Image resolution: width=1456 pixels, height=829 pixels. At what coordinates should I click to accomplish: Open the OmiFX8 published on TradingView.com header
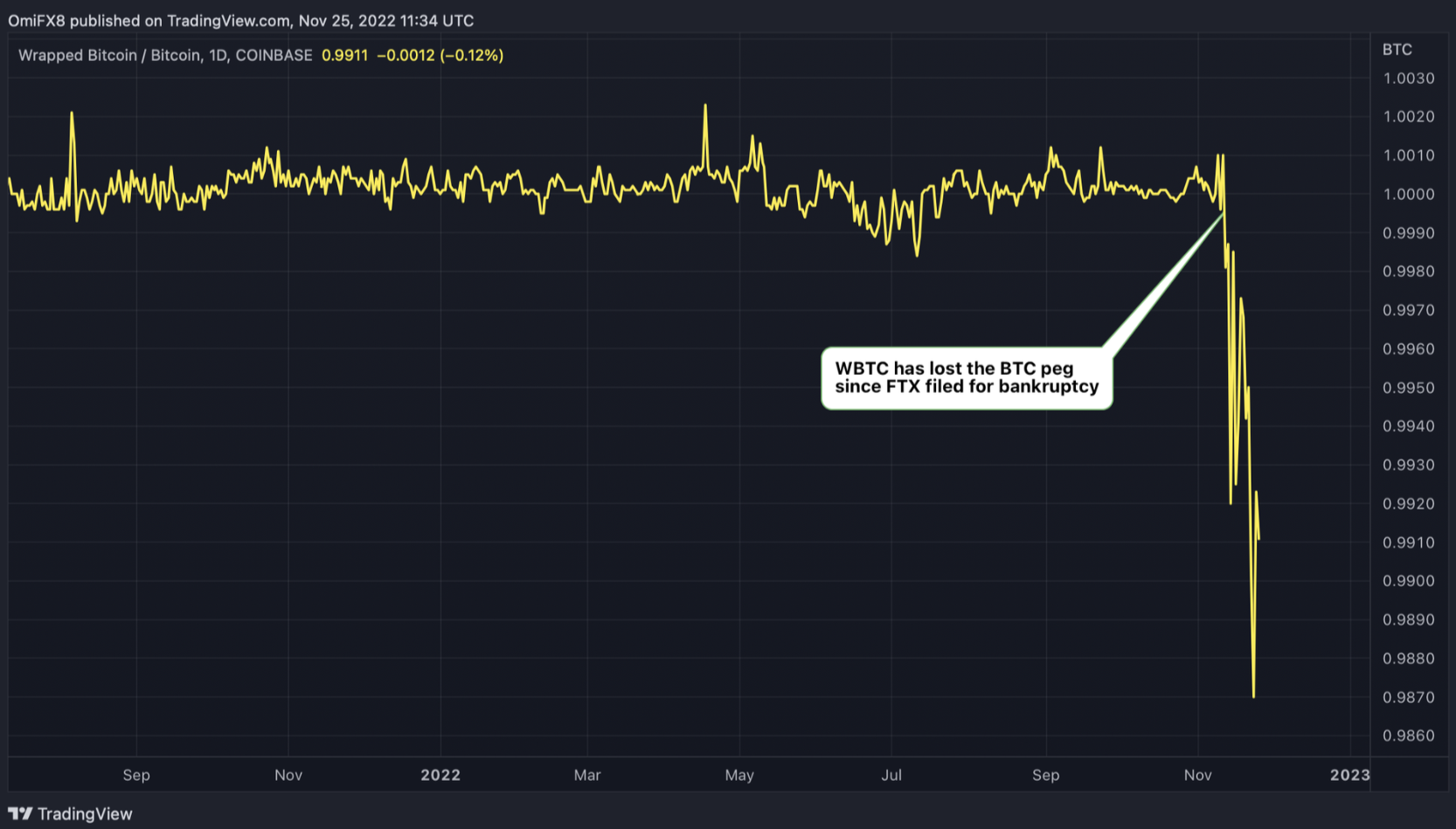[240, 20]
